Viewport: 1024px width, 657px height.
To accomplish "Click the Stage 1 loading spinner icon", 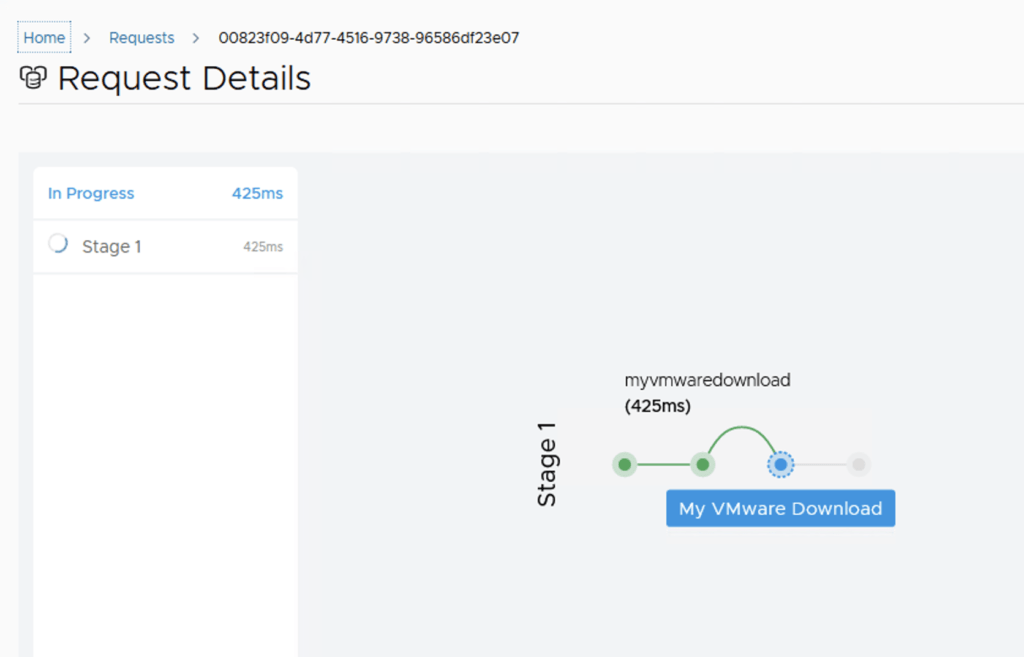I will click(x=58, y=244).
